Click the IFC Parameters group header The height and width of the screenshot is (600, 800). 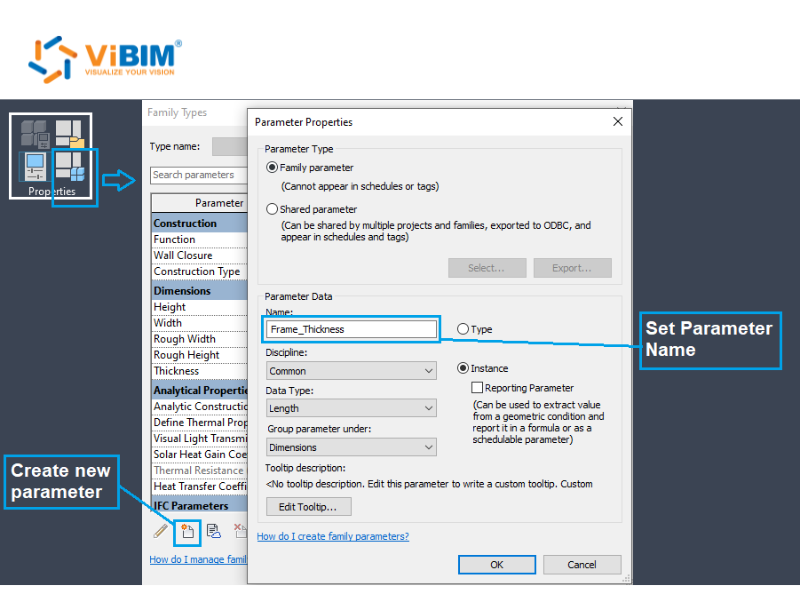pos(199,506)
